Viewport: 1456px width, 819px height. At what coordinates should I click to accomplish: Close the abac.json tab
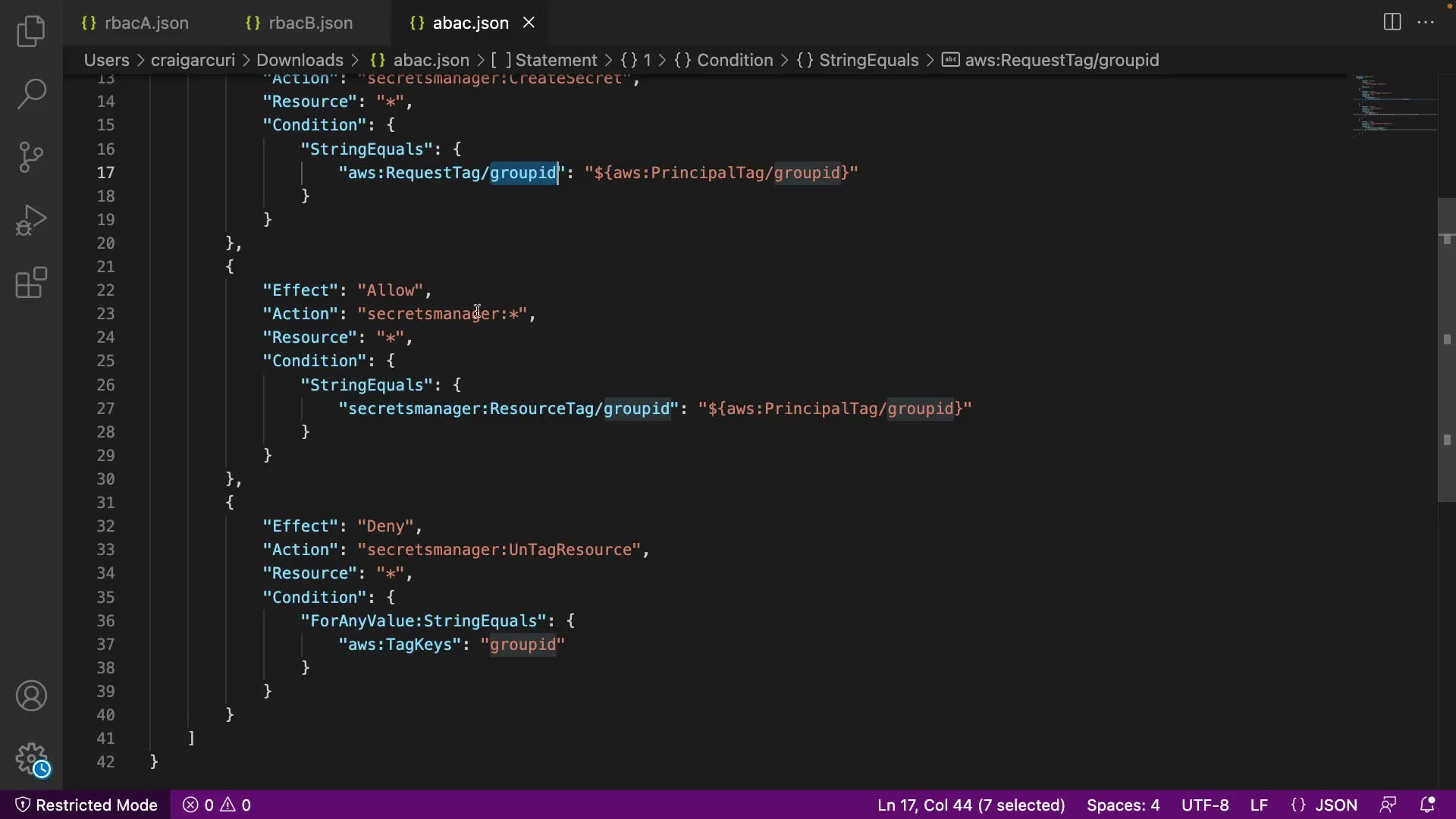pos(529,23)
